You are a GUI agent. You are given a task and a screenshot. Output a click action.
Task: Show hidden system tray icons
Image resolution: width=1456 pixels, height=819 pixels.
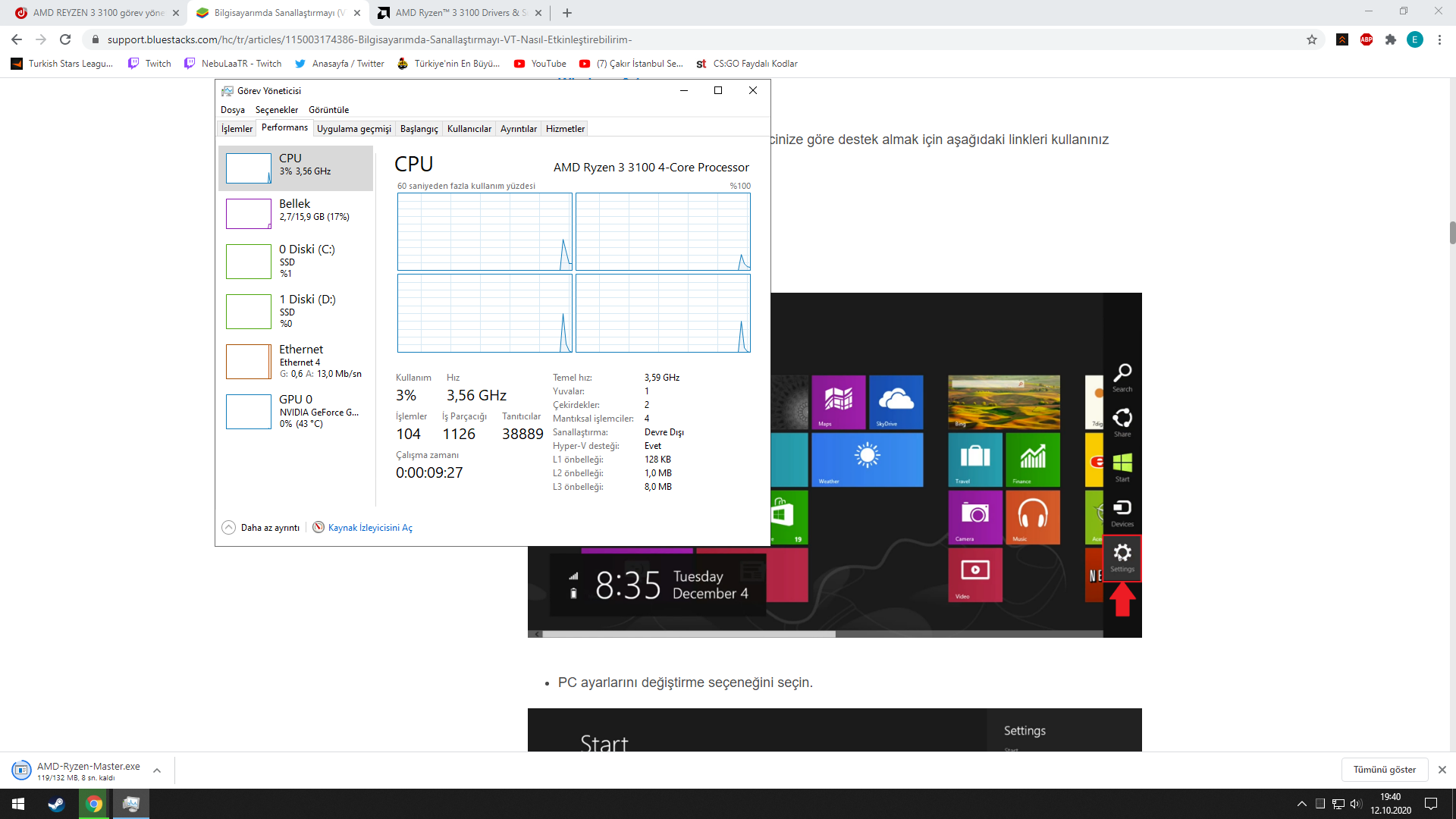pyautogui.click(x=1301, y=804)
